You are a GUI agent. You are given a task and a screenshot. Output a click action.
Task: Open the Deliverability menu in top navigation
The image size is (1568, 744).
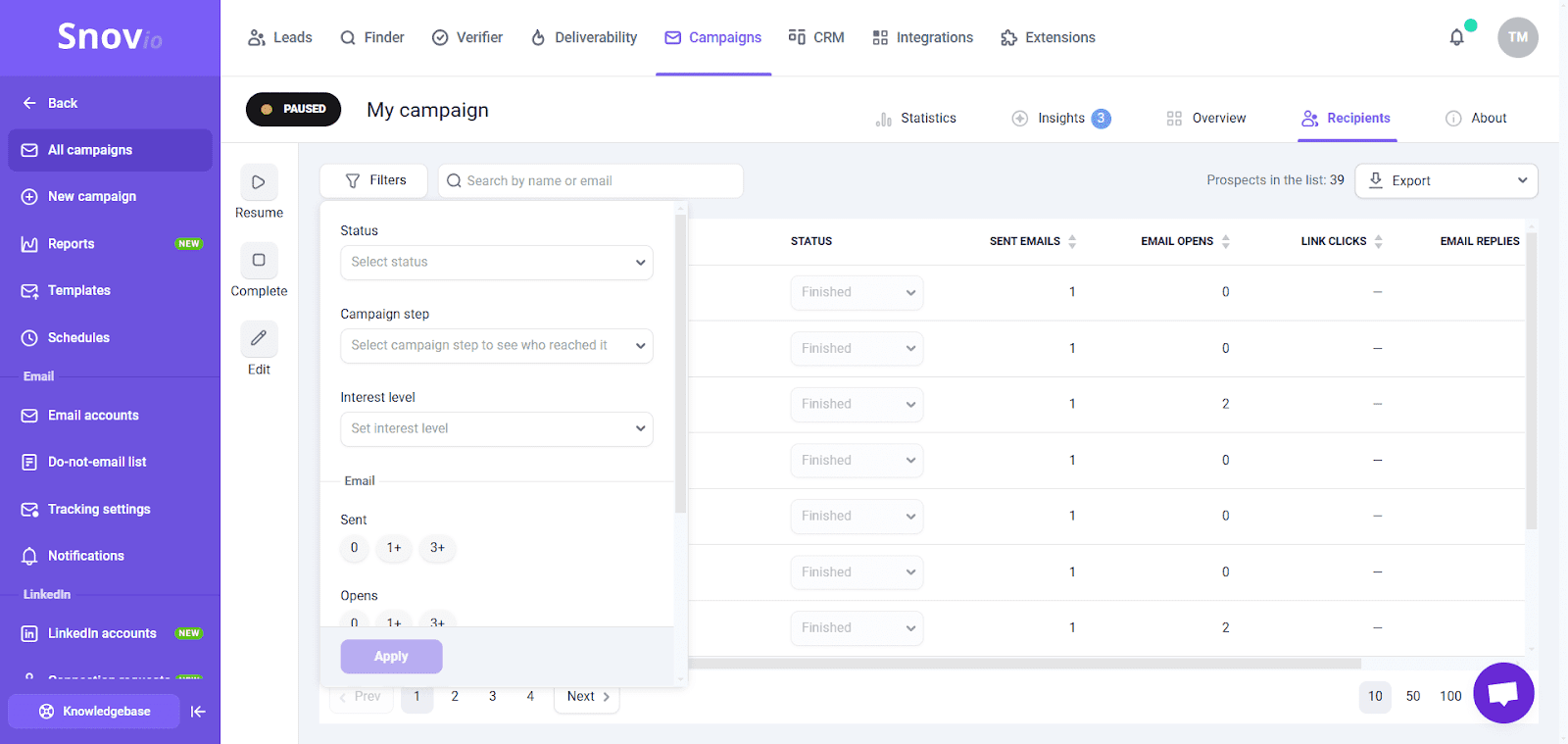pos(584,37)
